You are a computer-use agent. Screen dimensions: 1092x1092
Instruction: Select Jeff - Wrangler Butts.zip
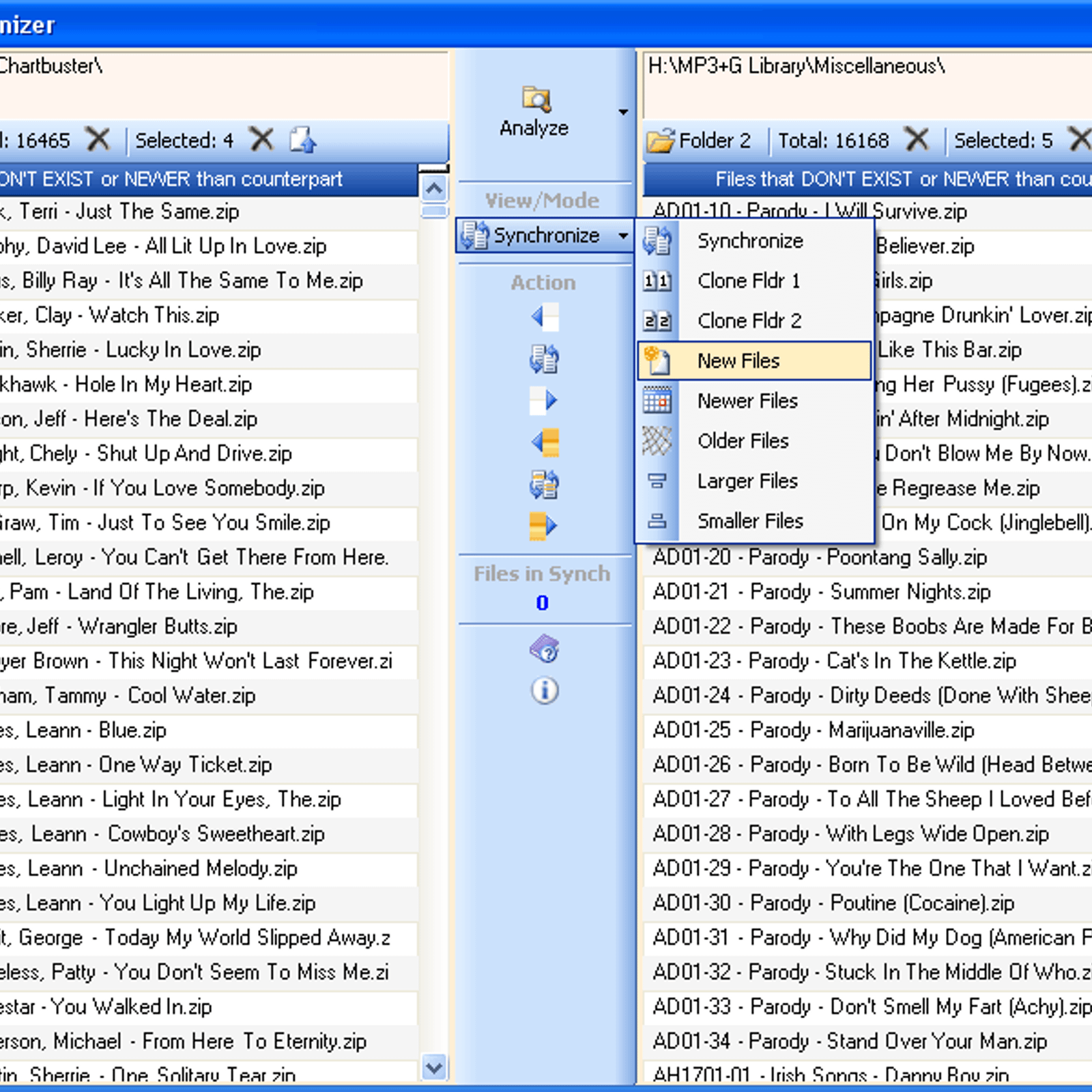click(x=208, y=627)
